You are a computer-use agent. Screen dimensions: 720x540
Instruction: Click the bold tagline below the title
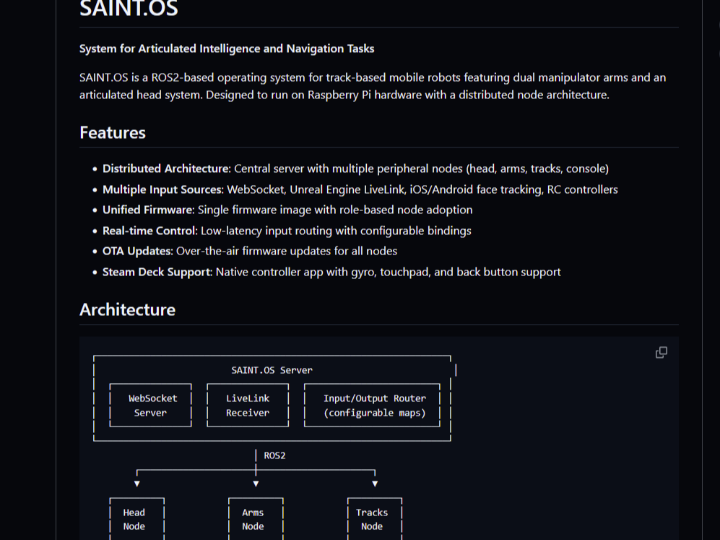[227, 48]
